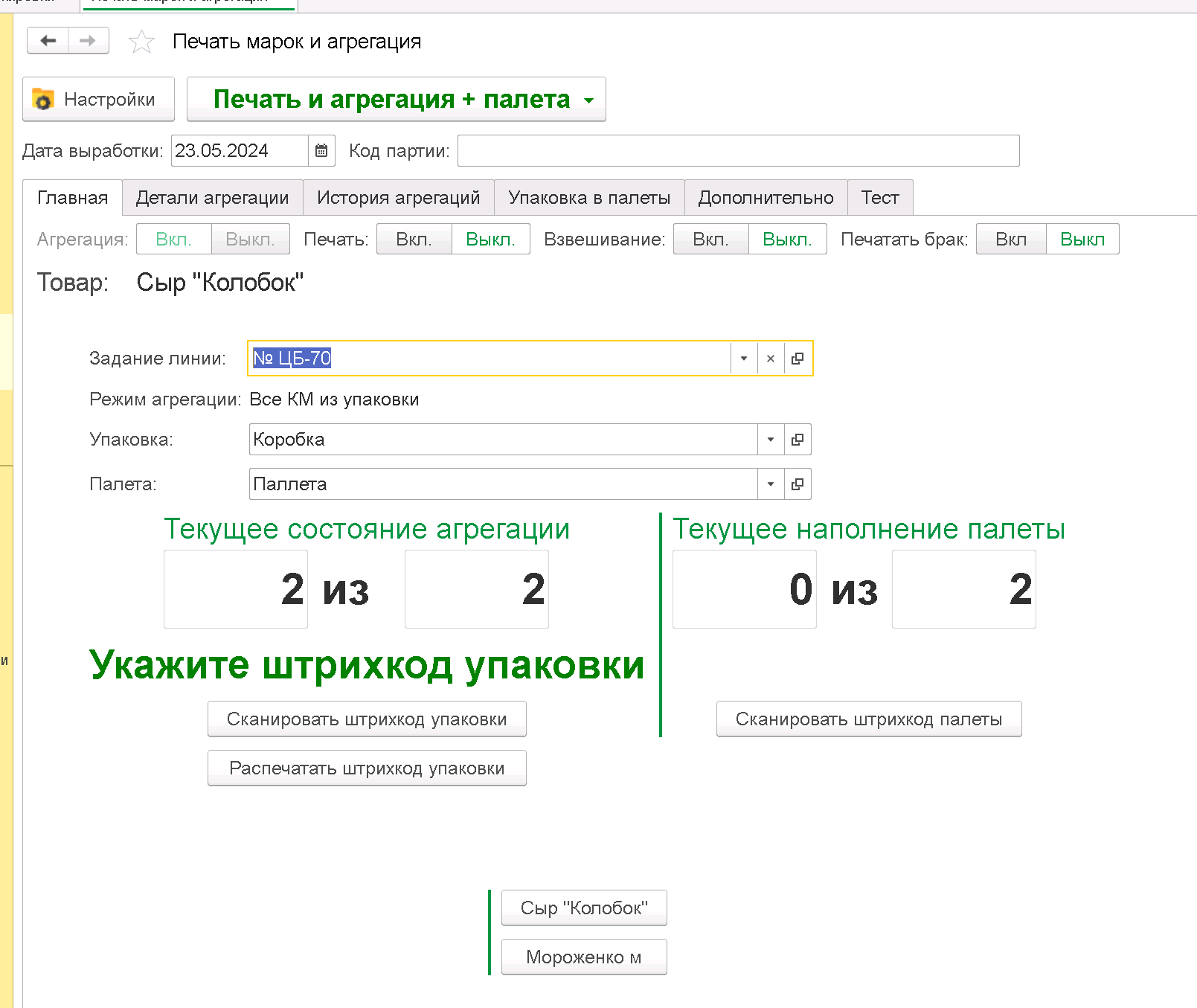Switch to the Главная tab
This screenshot has height=1008, width=1197.
click(x=72, y=198)
